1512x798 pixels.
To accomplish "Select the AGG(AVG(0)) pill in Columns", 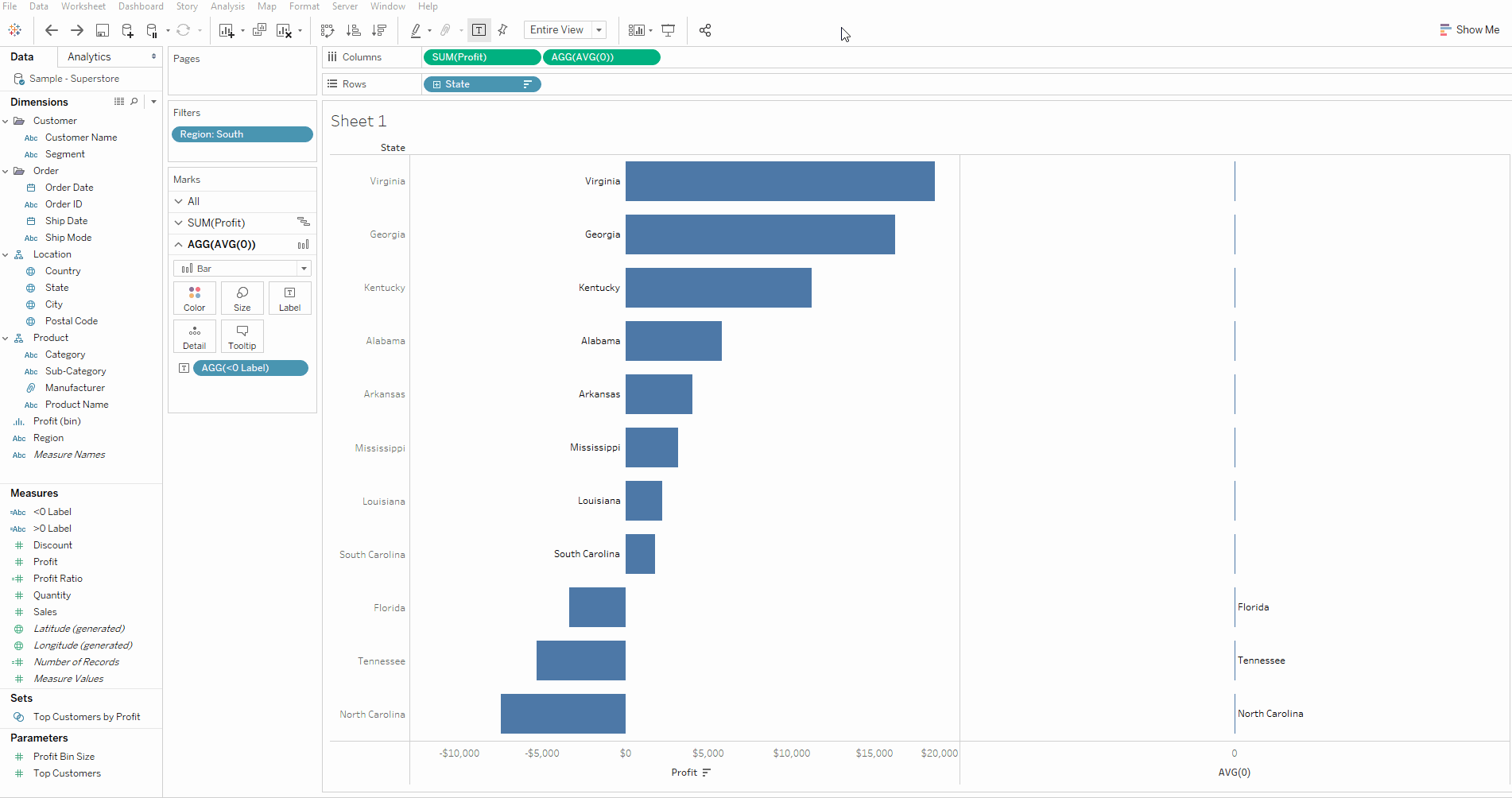I will pyautogui.click(x=602, y=57).
